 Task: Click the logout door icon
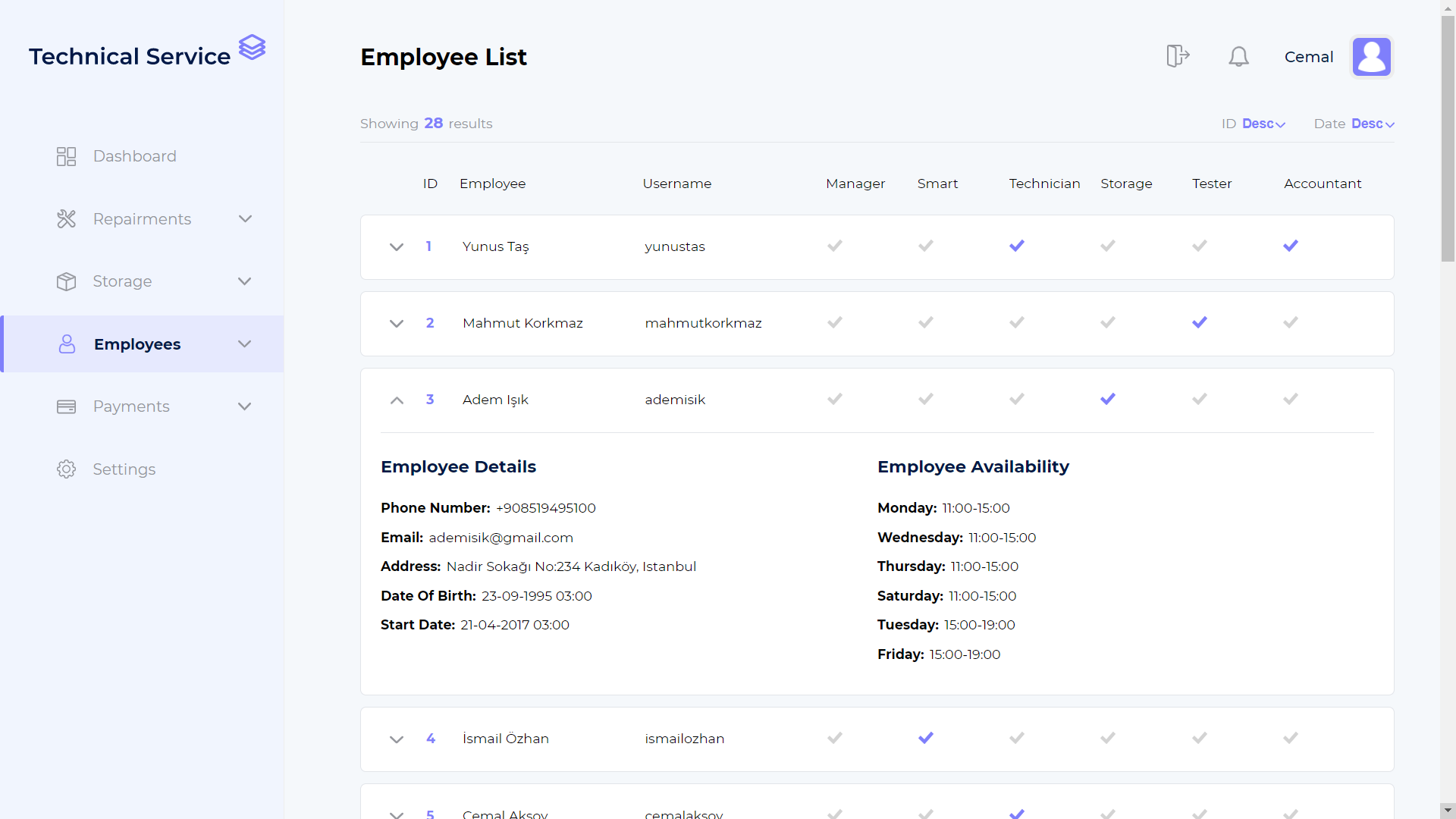coord(1177,56)
